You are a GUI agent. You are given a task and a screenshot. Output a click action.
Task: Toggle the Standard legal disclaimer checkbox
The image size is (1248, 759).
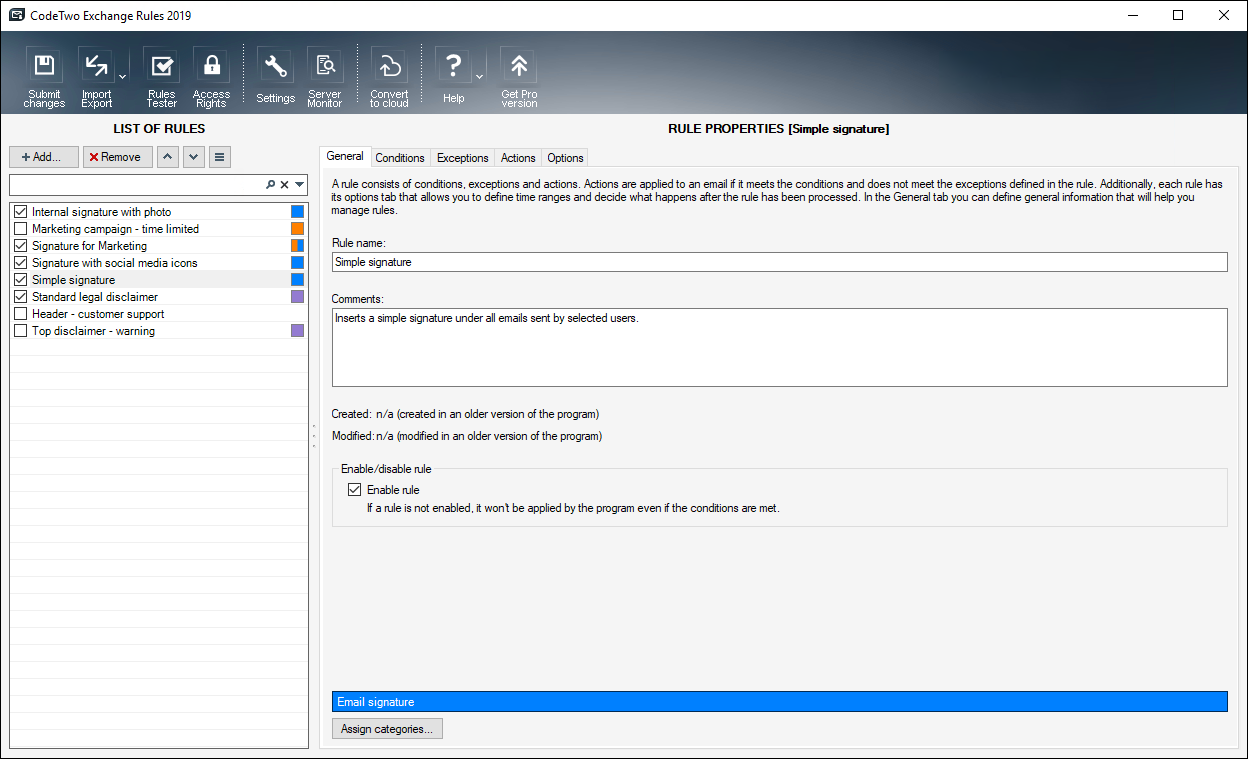pyautogui.click(x=20, y=297)
